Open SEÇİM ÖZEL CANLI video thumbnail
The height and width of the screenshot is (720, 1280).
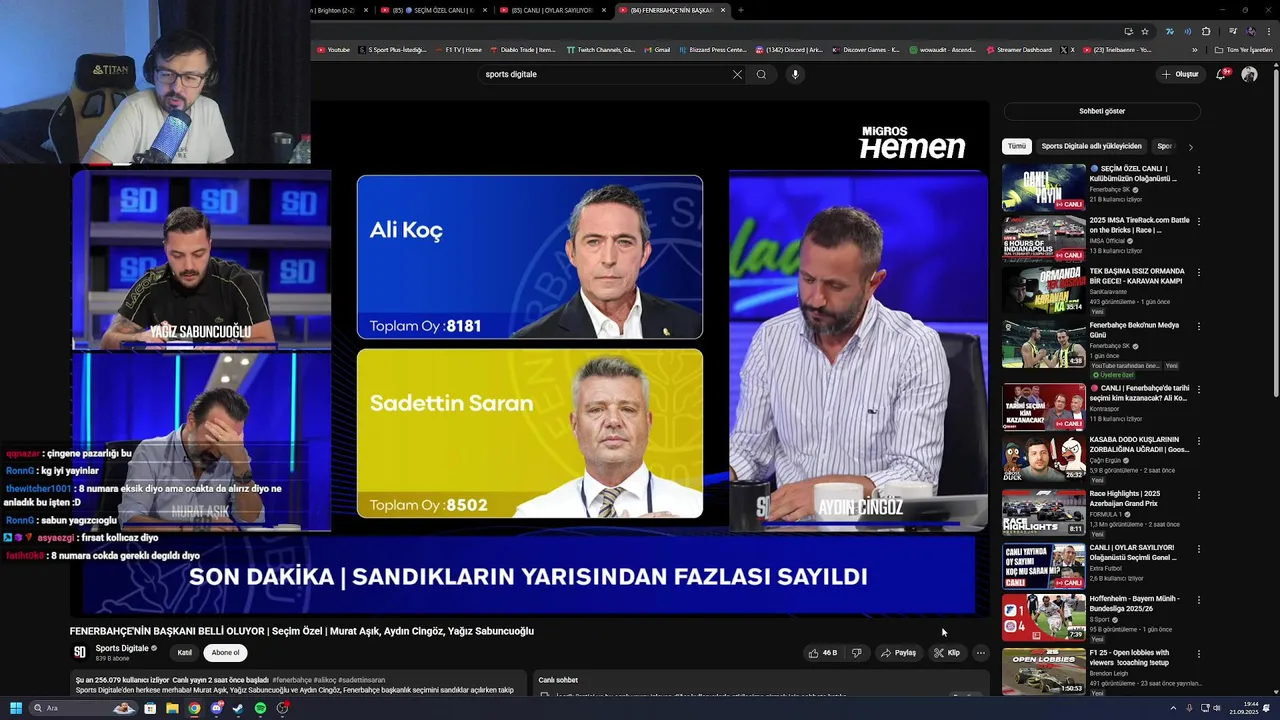[x=1043, y=187]
